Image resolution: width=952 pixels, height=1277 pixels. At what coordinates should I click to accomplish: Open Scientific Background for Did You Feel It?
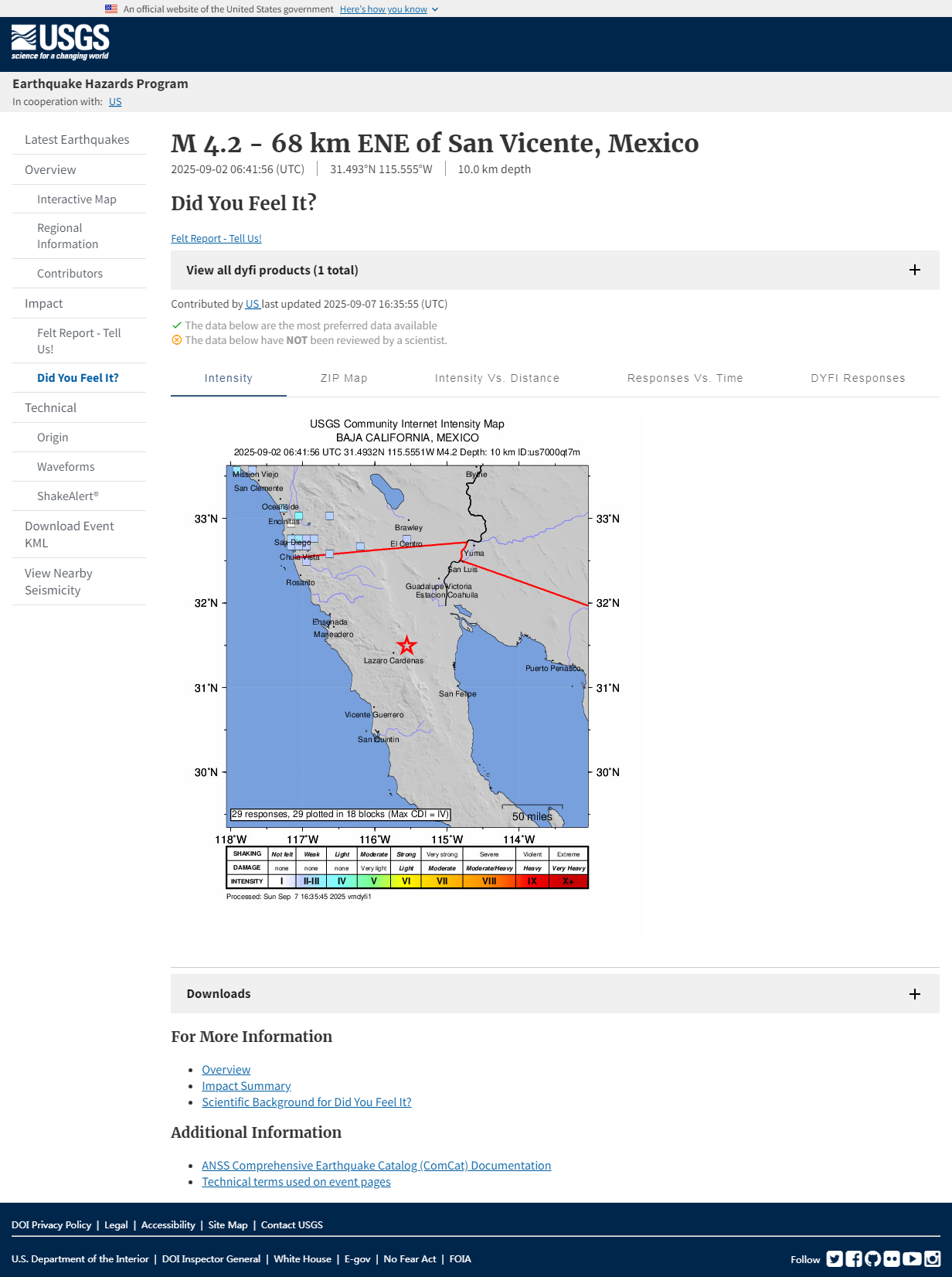(x=307, y=1102)
